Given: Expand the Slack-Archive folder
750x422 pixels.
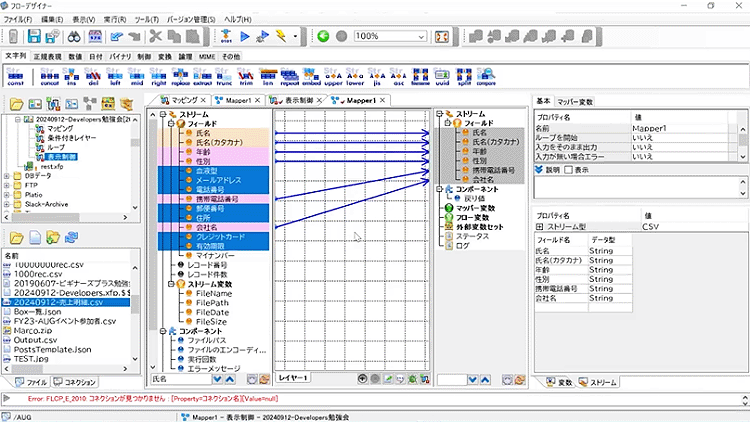Looking at the screenshot, I should click(x=7, y=204).
